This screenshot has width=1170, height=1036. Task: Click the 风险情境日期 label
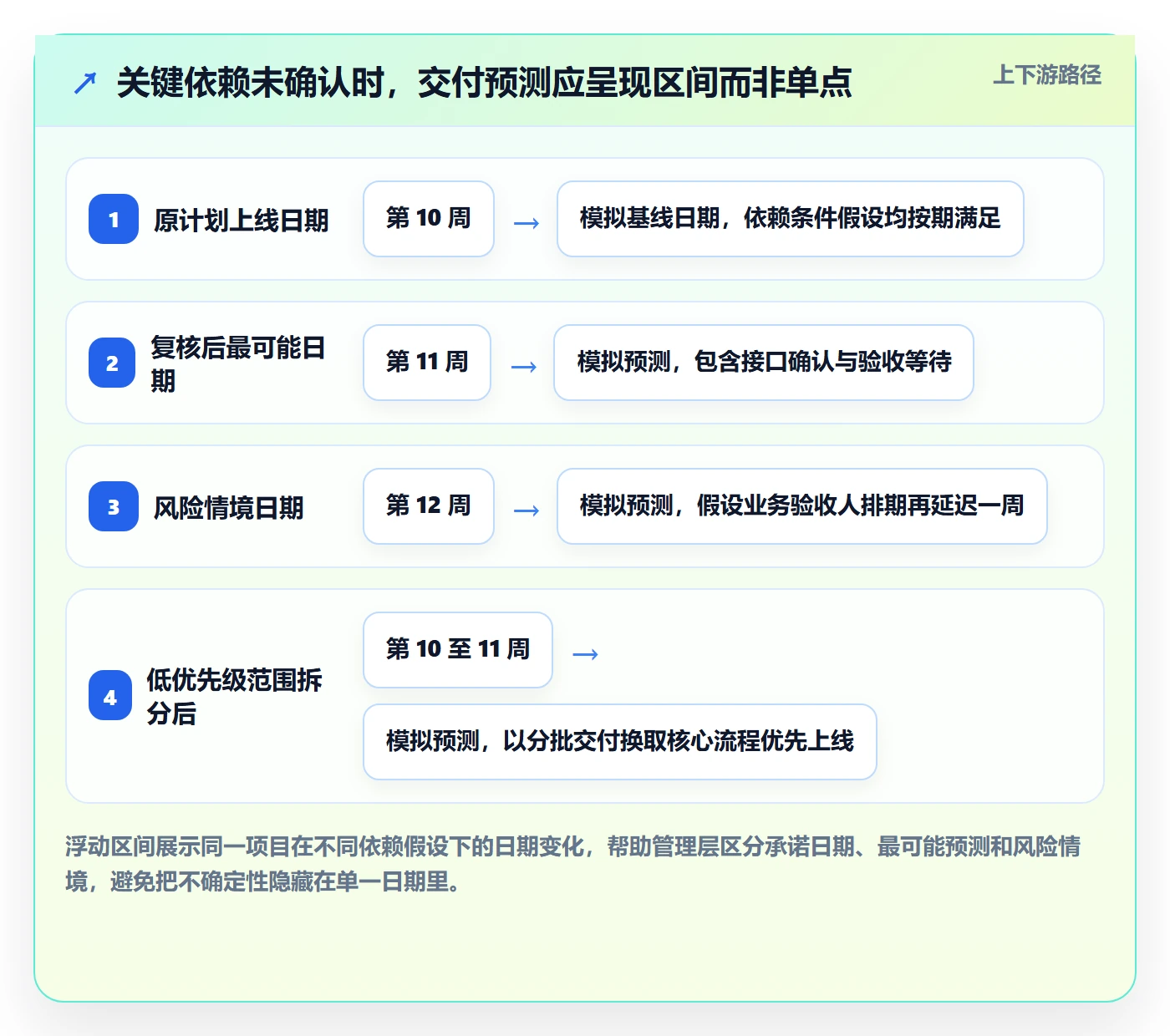(x=229, y=508)
